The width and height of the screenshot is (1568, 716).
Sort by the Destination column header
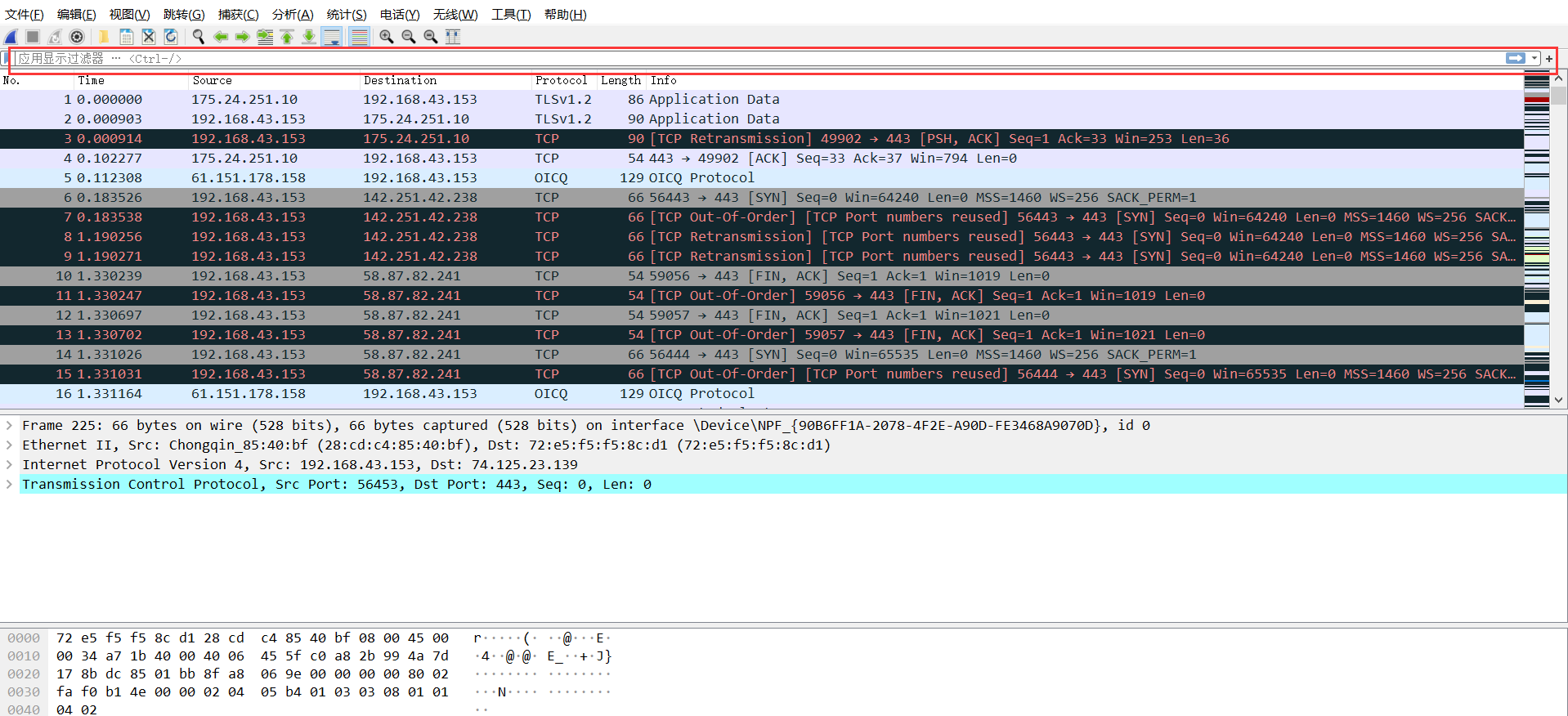(x=446, y=80)
